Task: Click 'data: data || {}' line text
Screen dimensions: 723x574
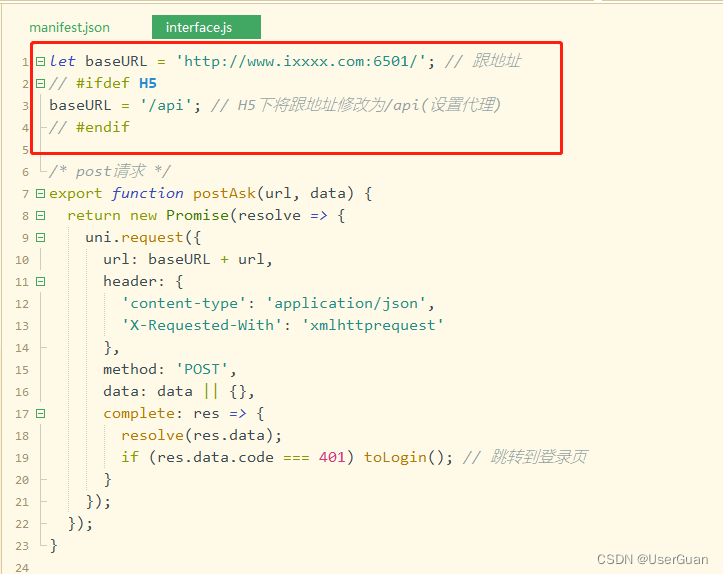Action: coord(179,391)
